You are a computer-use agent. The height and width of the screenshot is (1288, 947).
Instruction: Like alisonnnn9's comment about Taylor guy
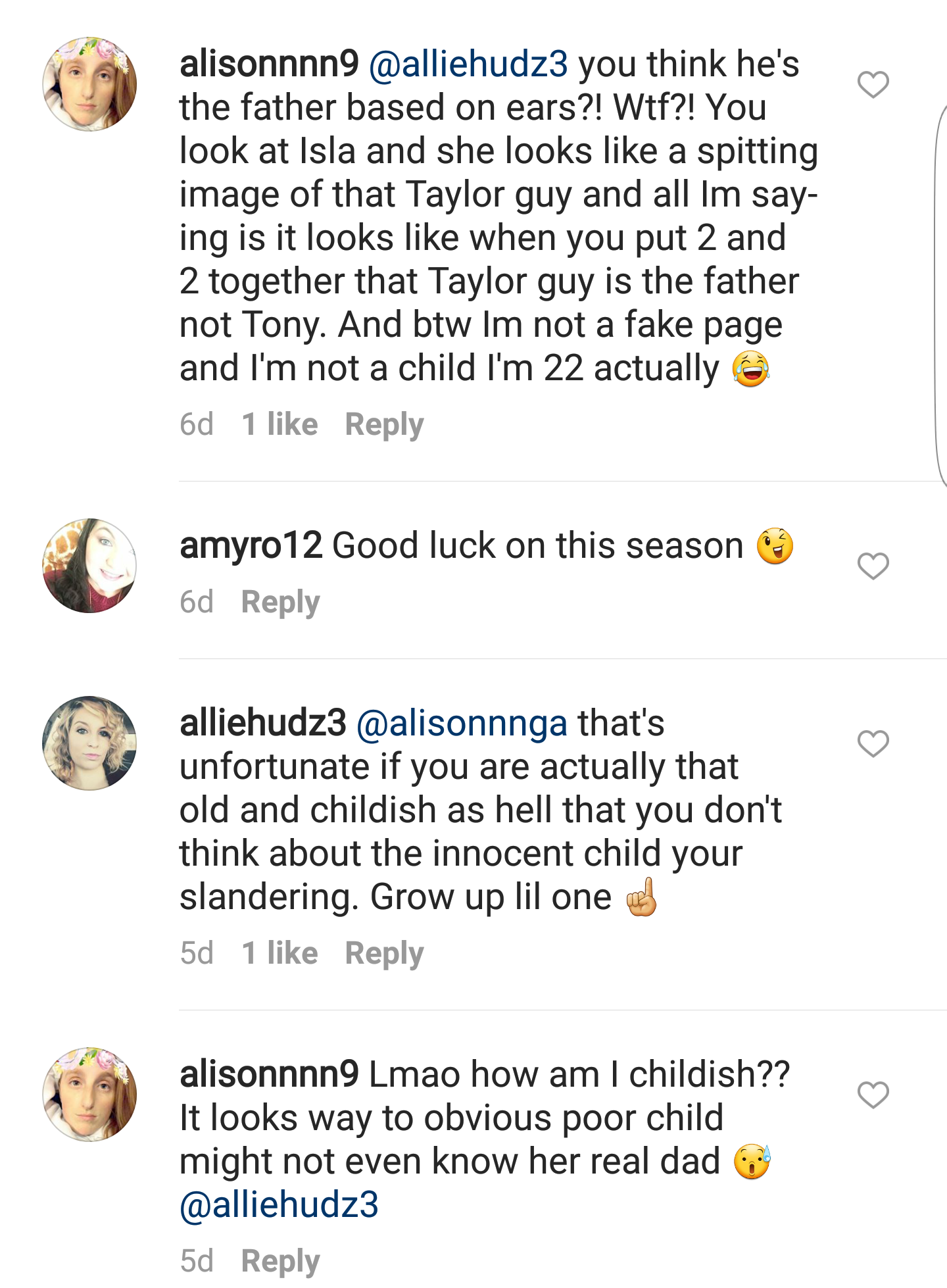(873, 84)
